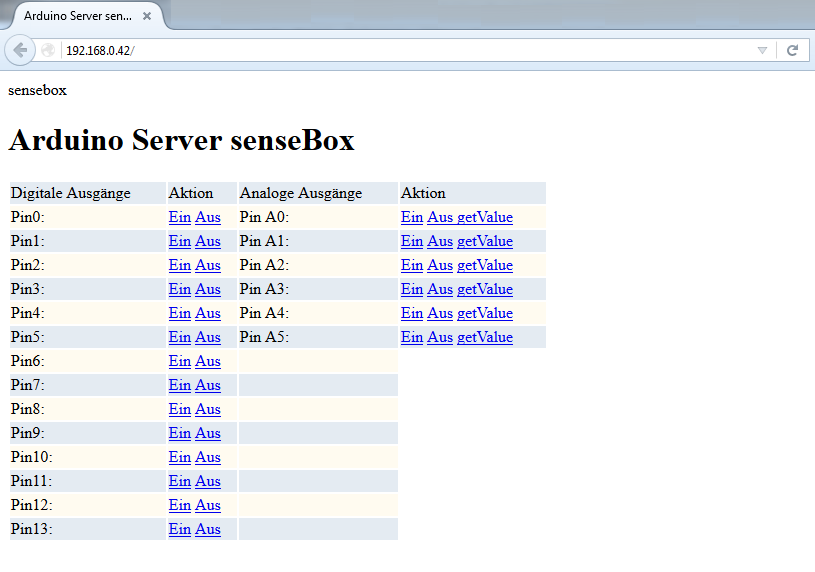Screen dimensions: 815x572
Task: Switch Pin A2 on via Ein
Action: tap(412, 265)
